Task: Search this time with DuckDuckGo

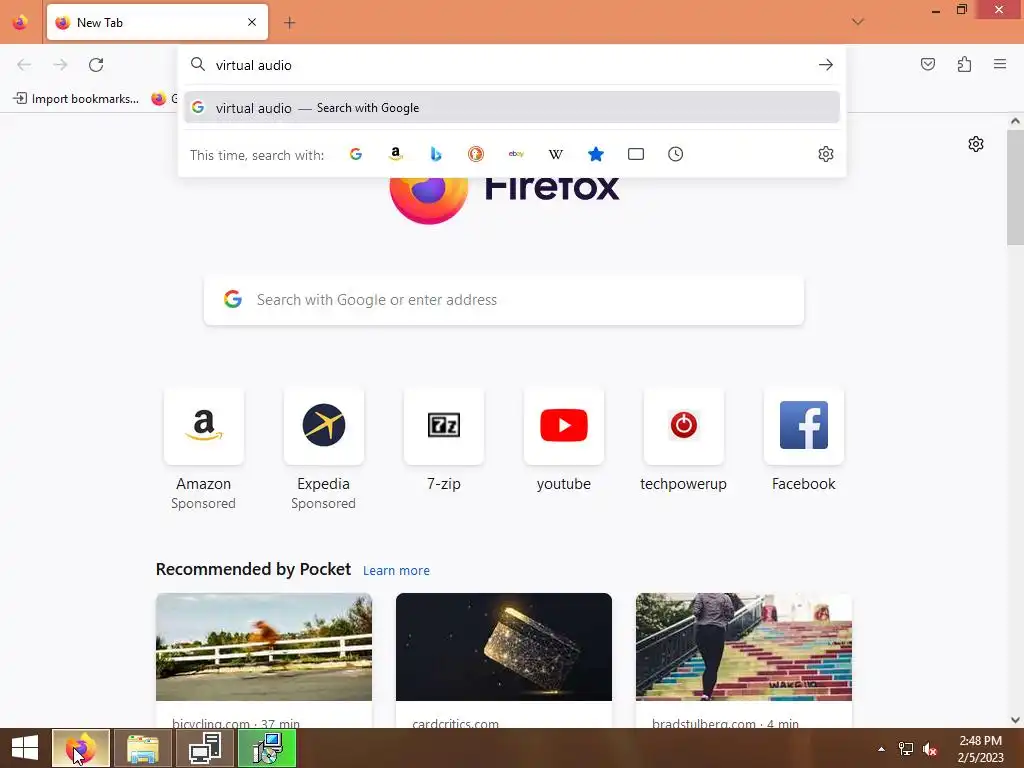Action: coord(475,154)
